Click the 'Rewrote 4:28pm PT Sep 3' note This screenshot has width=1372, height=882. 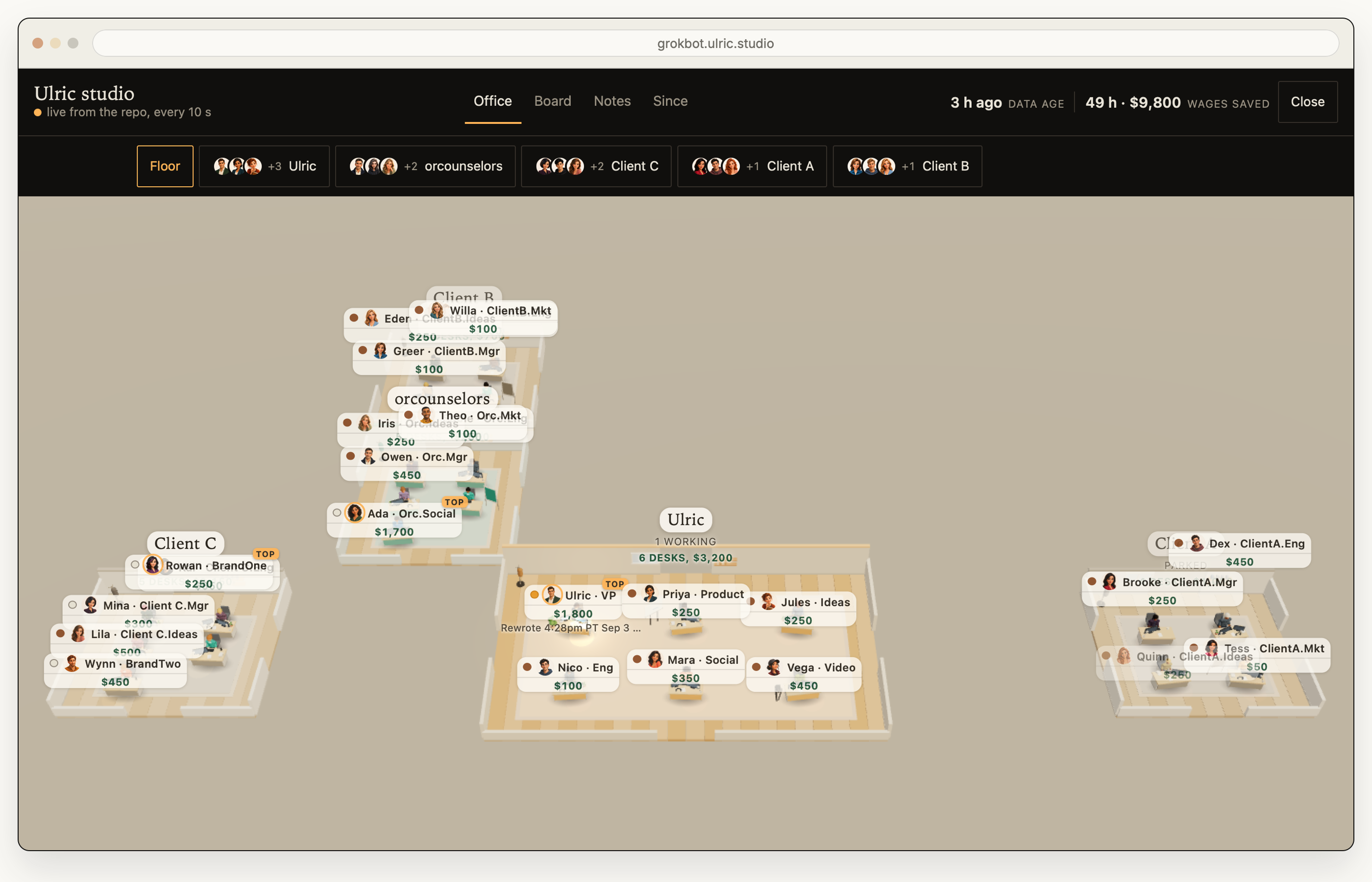click(x=570, y=628)
